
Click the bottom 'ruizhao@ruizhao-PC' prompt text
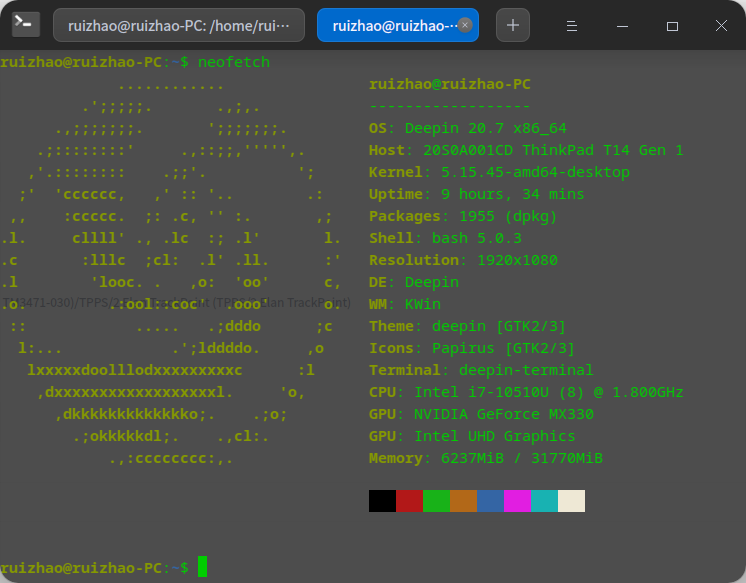click(x=81, y=568)
